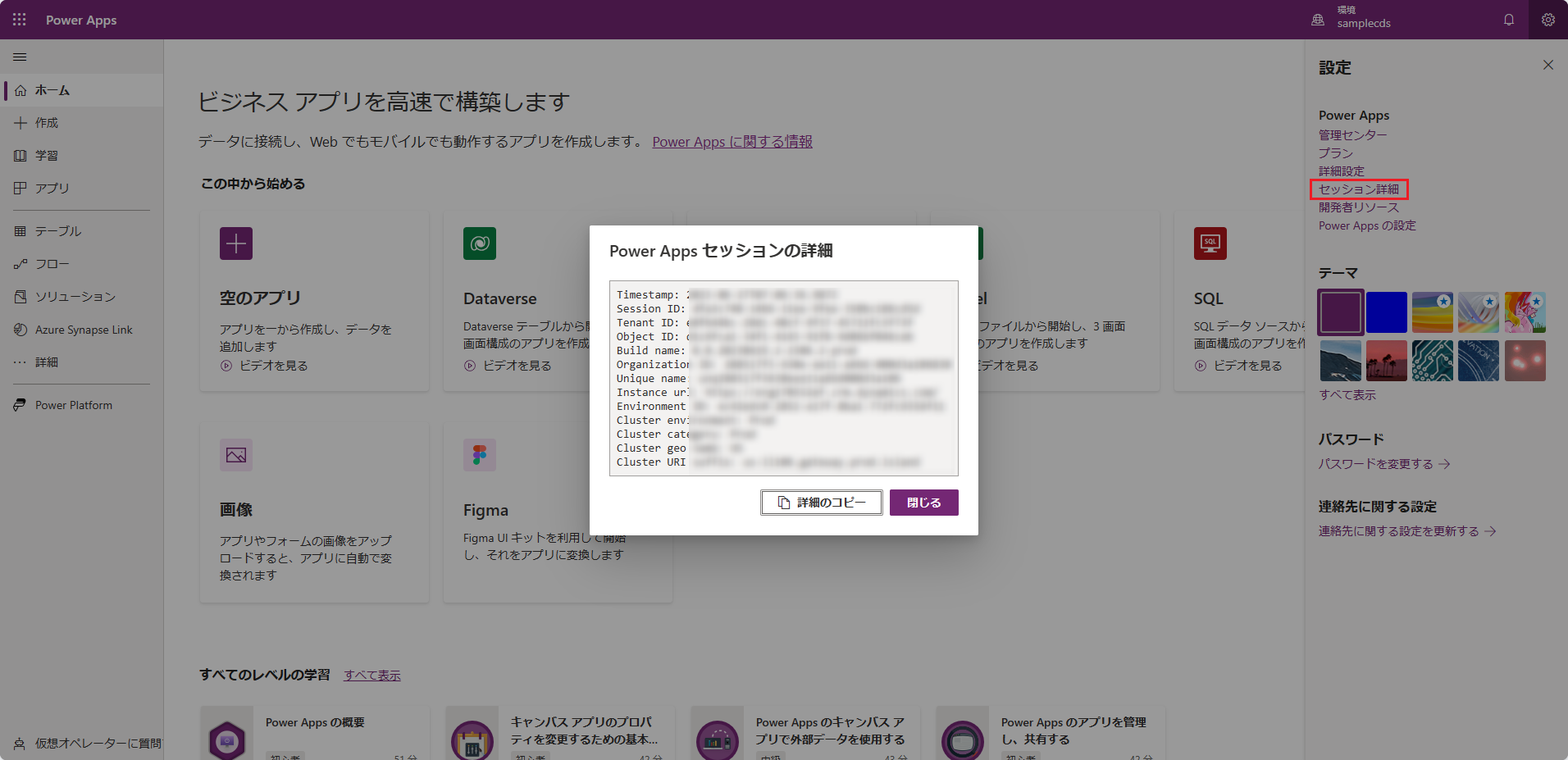
Task: Show all themes via すべて表示
Action: click(x=1347, y=395)
